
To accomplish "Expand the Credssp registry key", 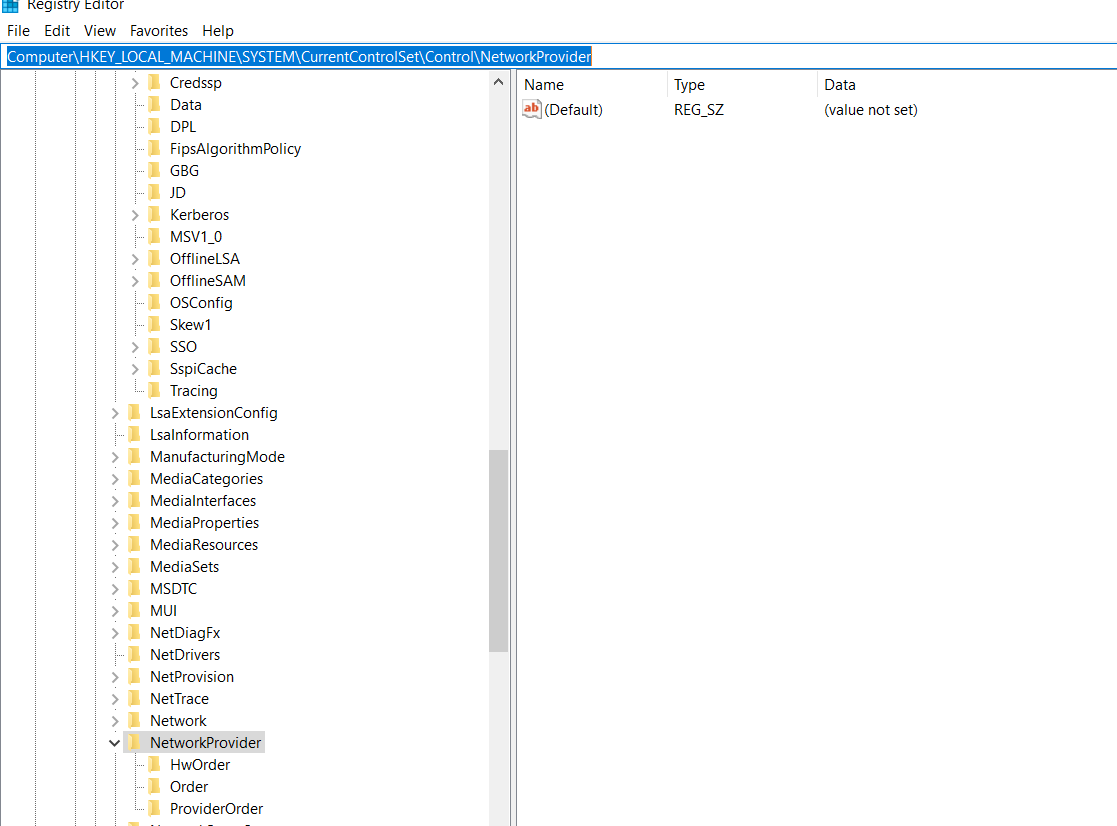I will (133, 82).
